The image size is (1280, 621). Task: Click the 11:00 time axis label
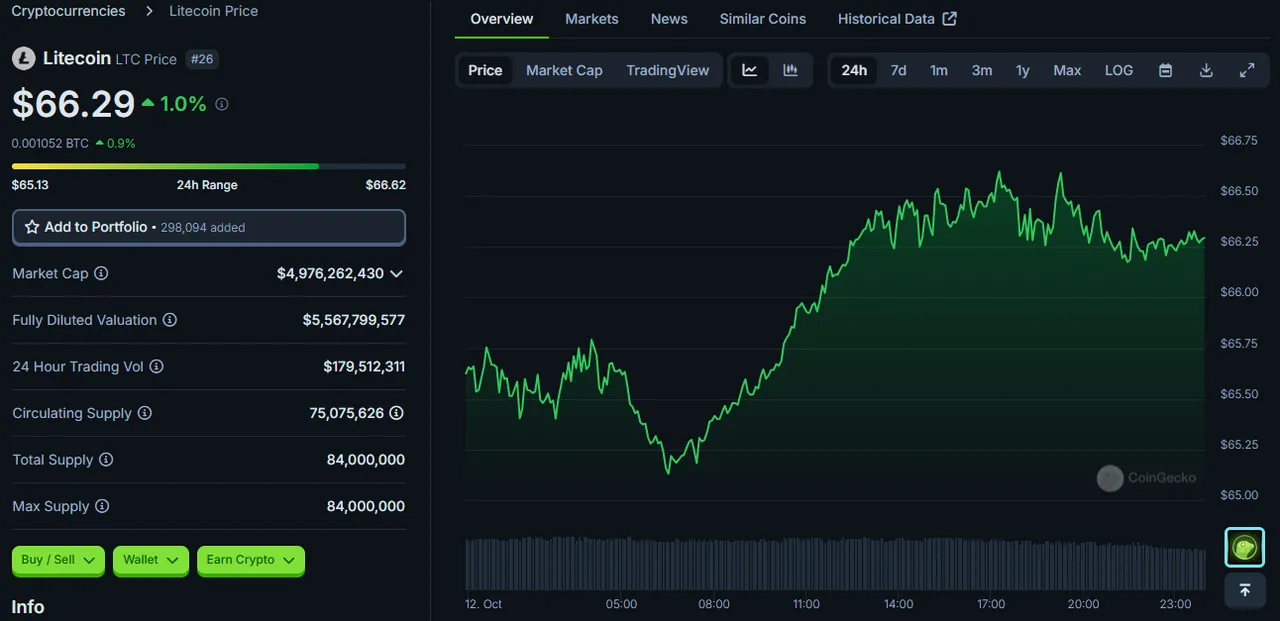tap(806, 604)
